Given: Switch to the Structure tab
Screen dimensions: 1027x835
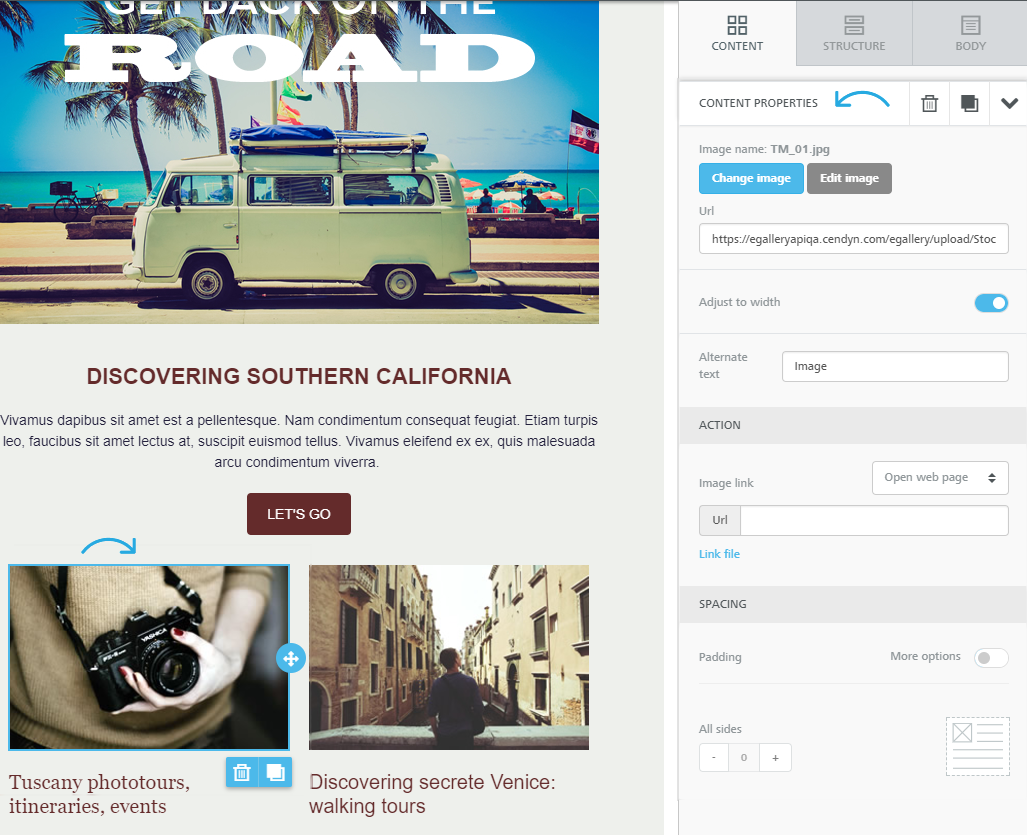Looking at the screenshot, I should [x=854, y=33].
